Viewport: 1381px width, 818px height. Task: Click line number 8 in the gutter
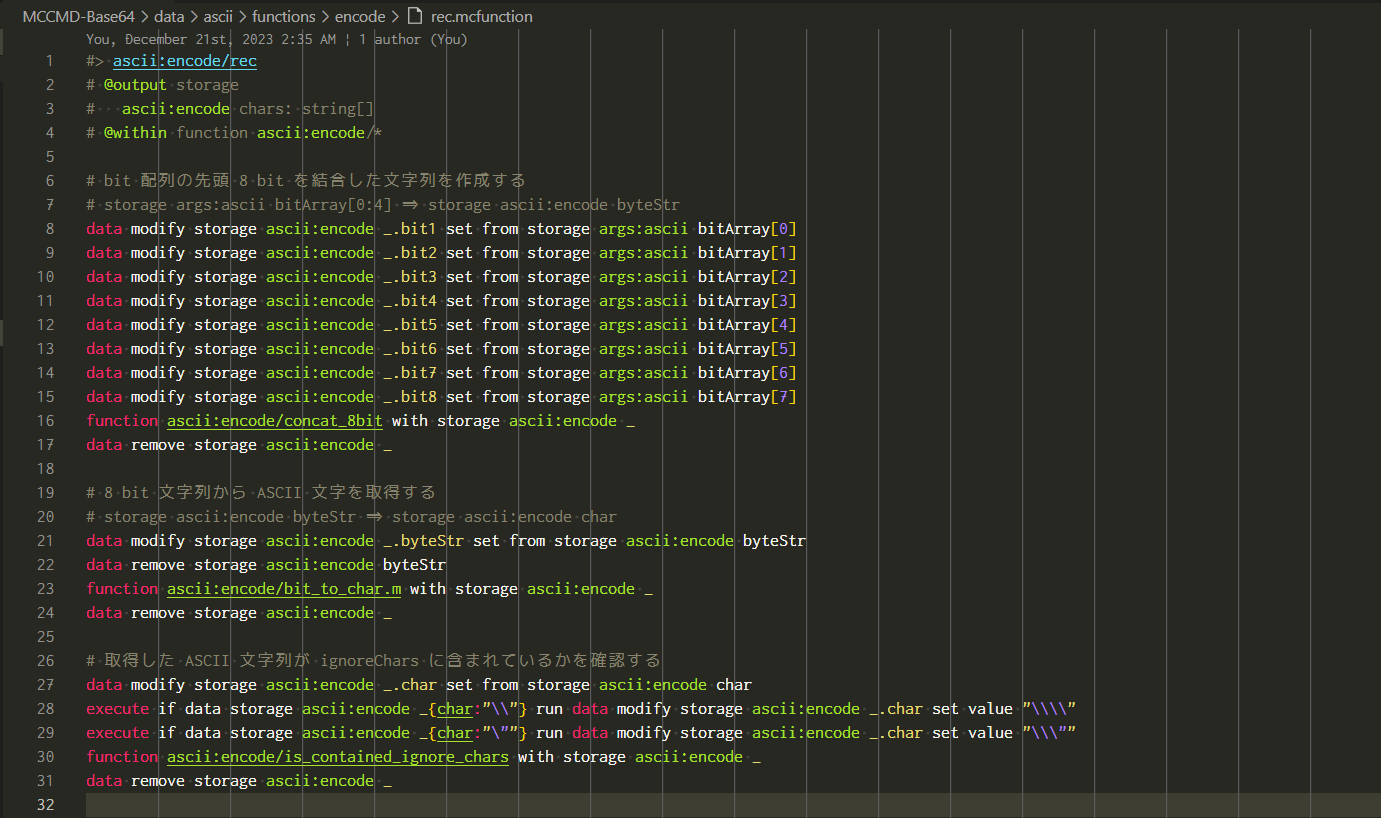pos(50,229)
